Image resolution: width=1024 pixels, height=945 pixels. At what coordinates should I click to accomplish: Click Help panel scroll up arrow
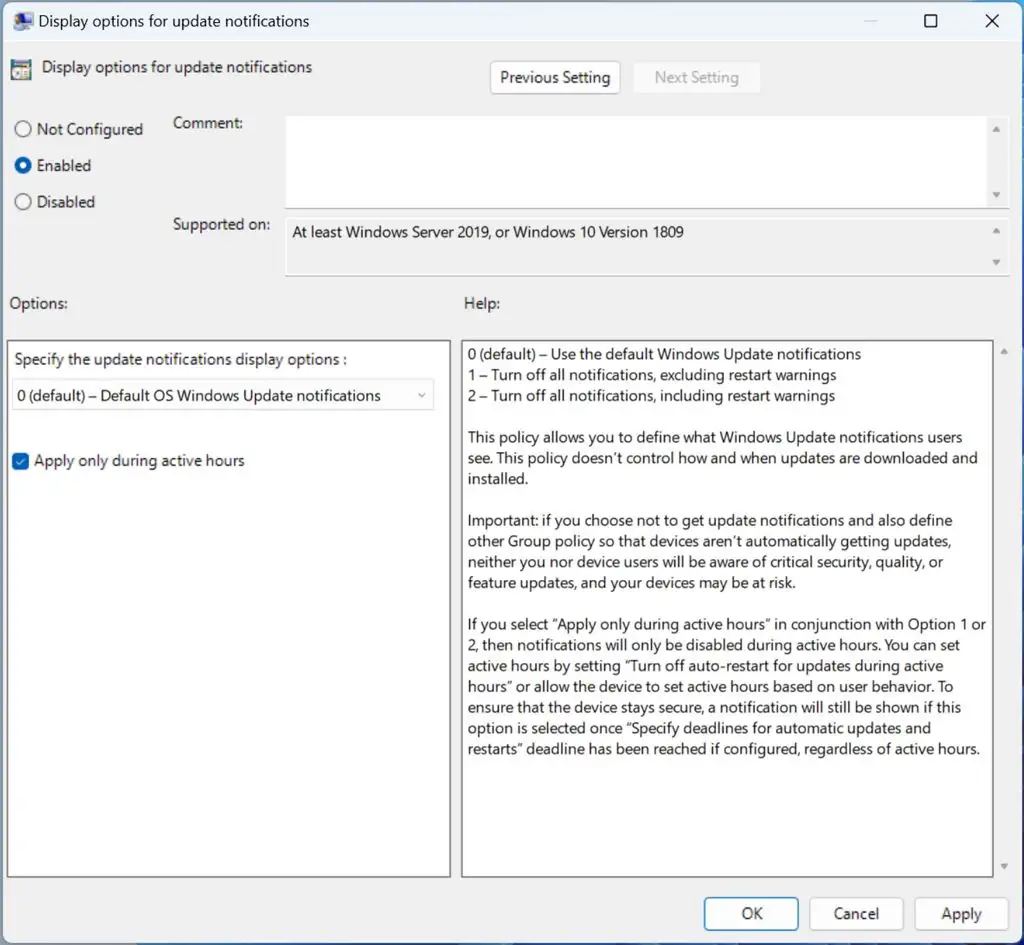point(1003,352)
